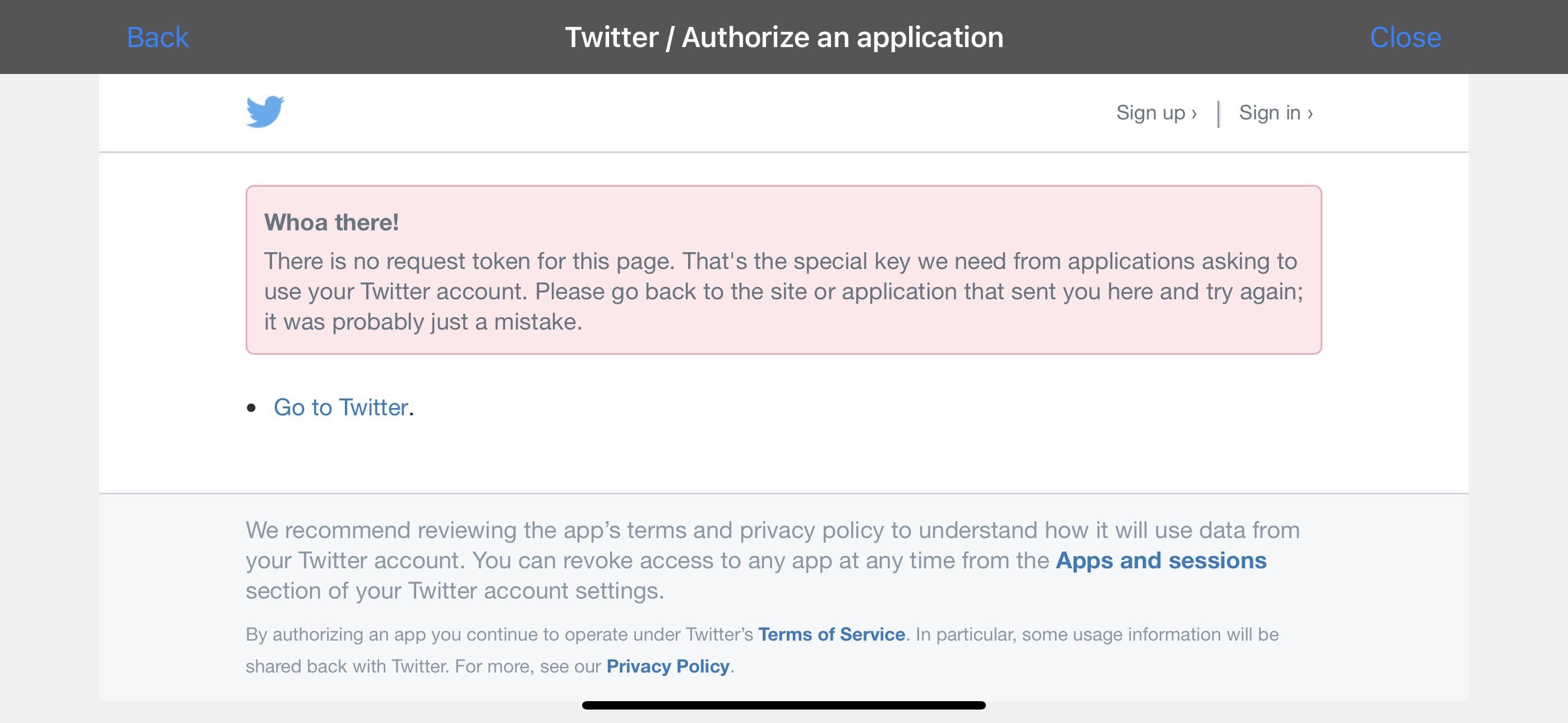
Task: Click the 'Twitter / Authorize an application' title
Action: 784,37
